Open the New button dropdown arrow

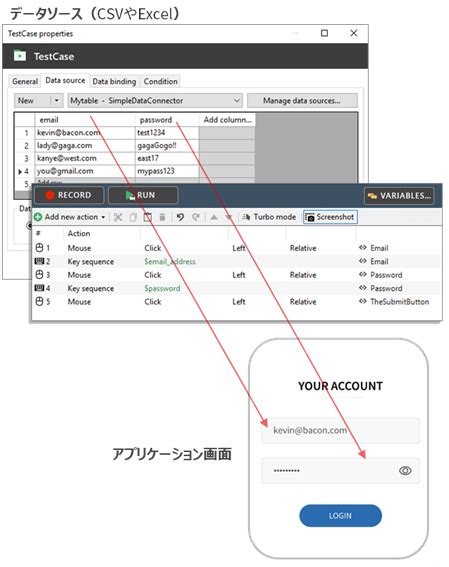tap(57, 101)
